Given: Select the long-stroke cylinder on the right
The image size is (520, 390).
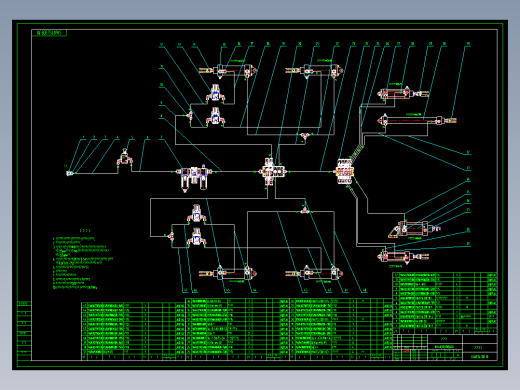Looking at the screenshot, I should point(417,120).
